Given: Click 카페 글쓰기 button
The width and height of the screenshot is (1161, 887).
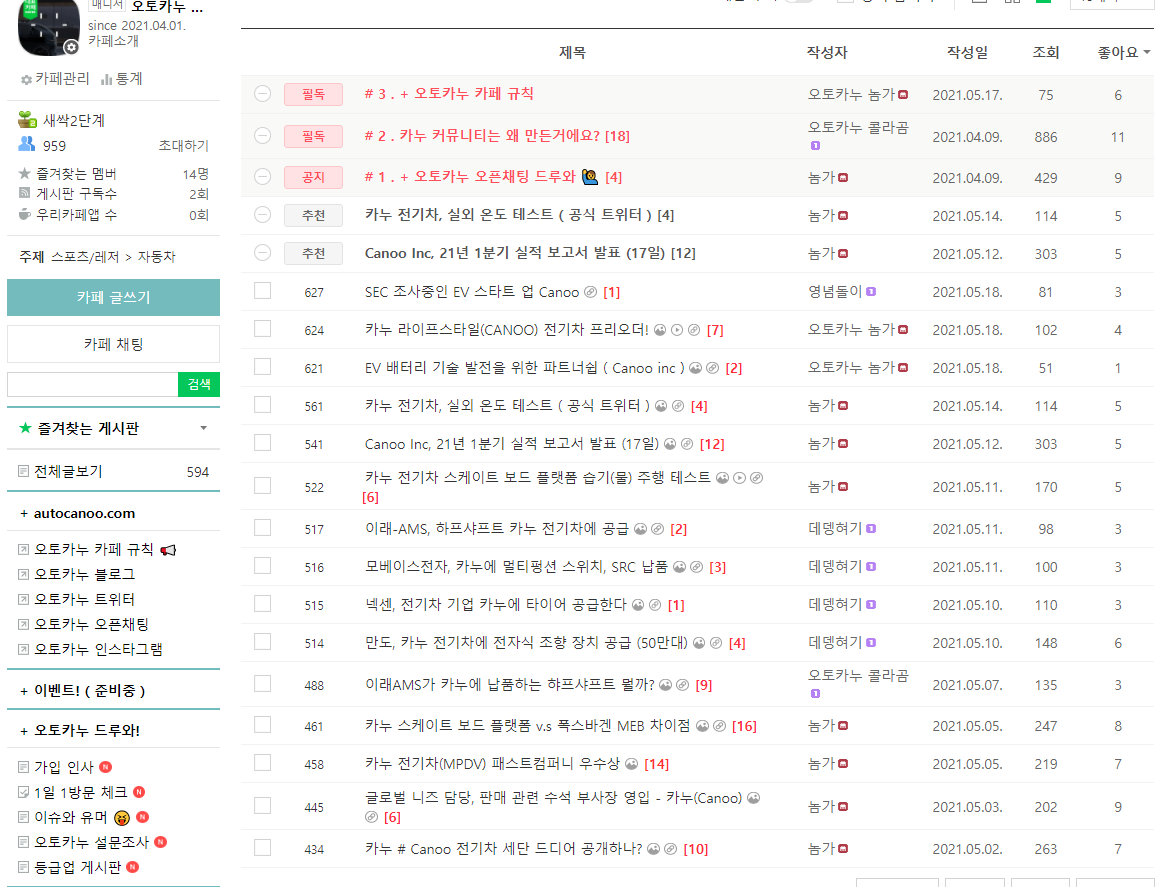Looking at the screenshot, I should 113,298.
